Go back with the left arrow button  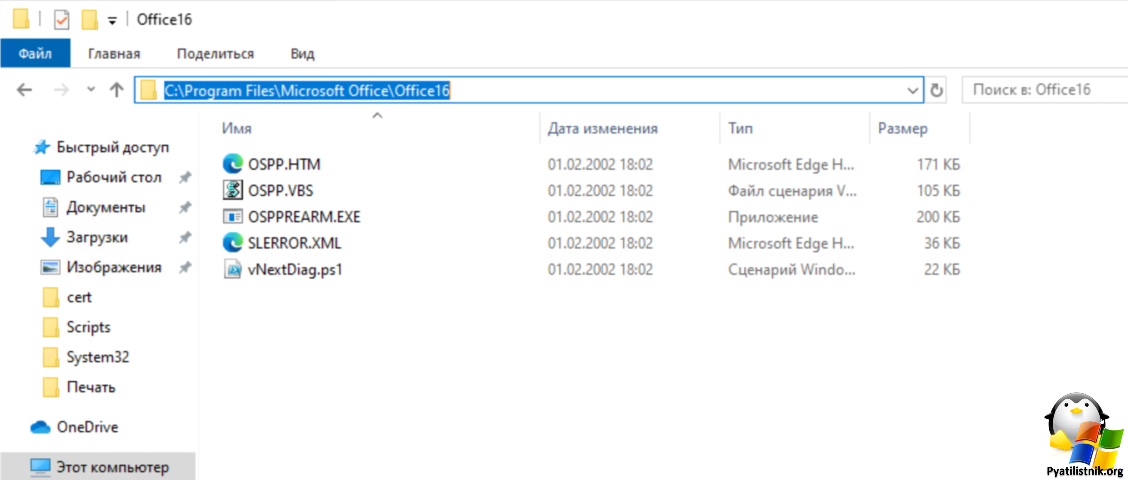click(x=24, y=90)
